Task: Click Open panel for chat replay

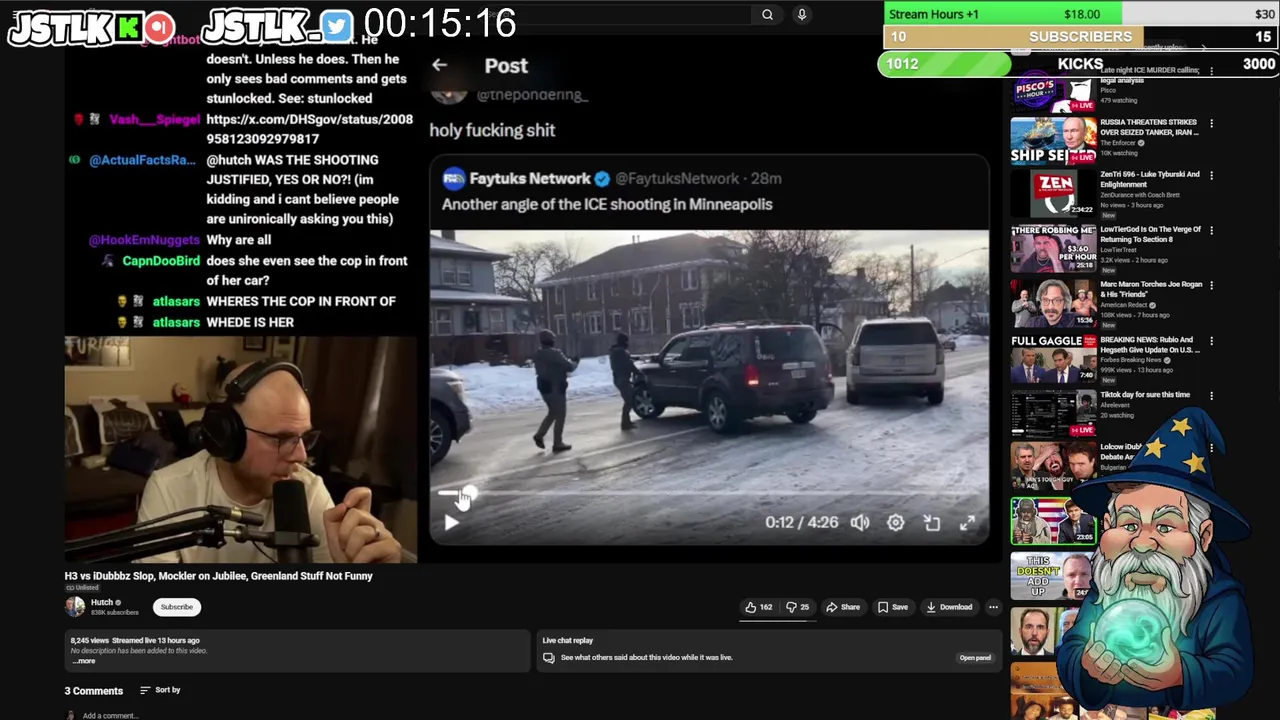Action: pos(975,658)
